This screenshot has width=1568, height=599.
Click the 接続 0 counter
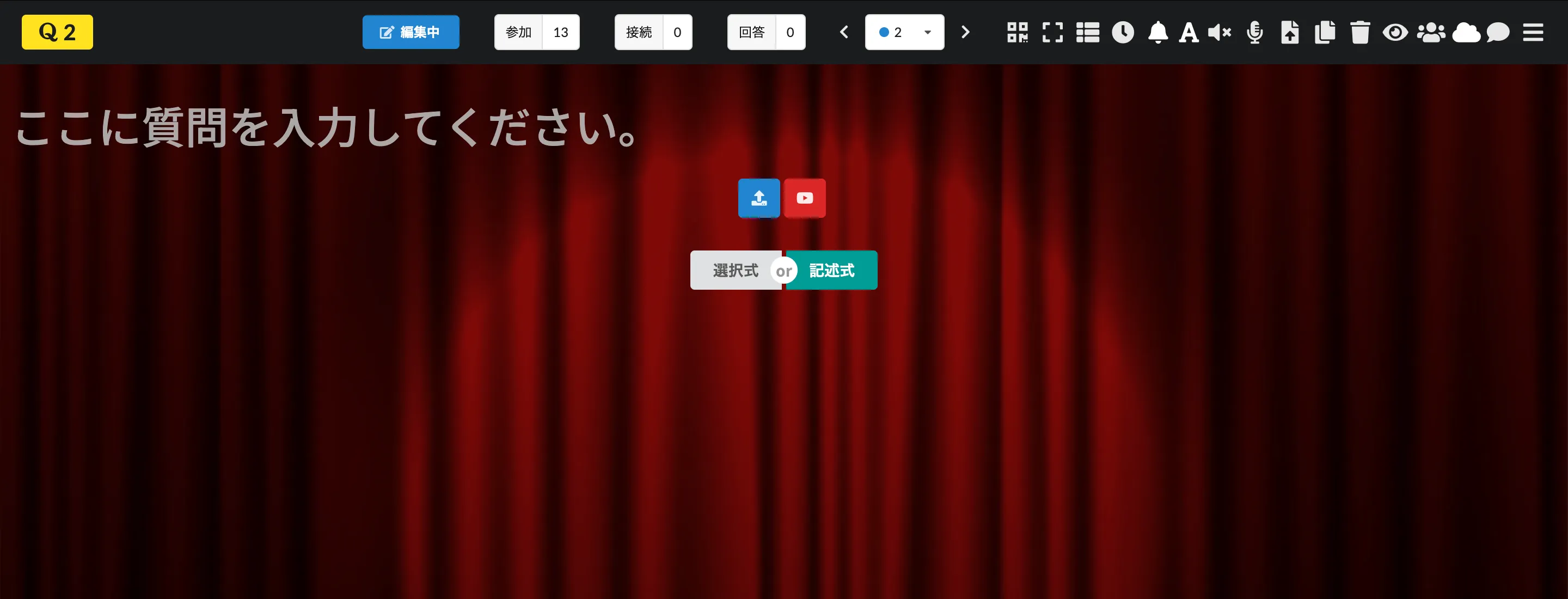(x=653, y=32)
